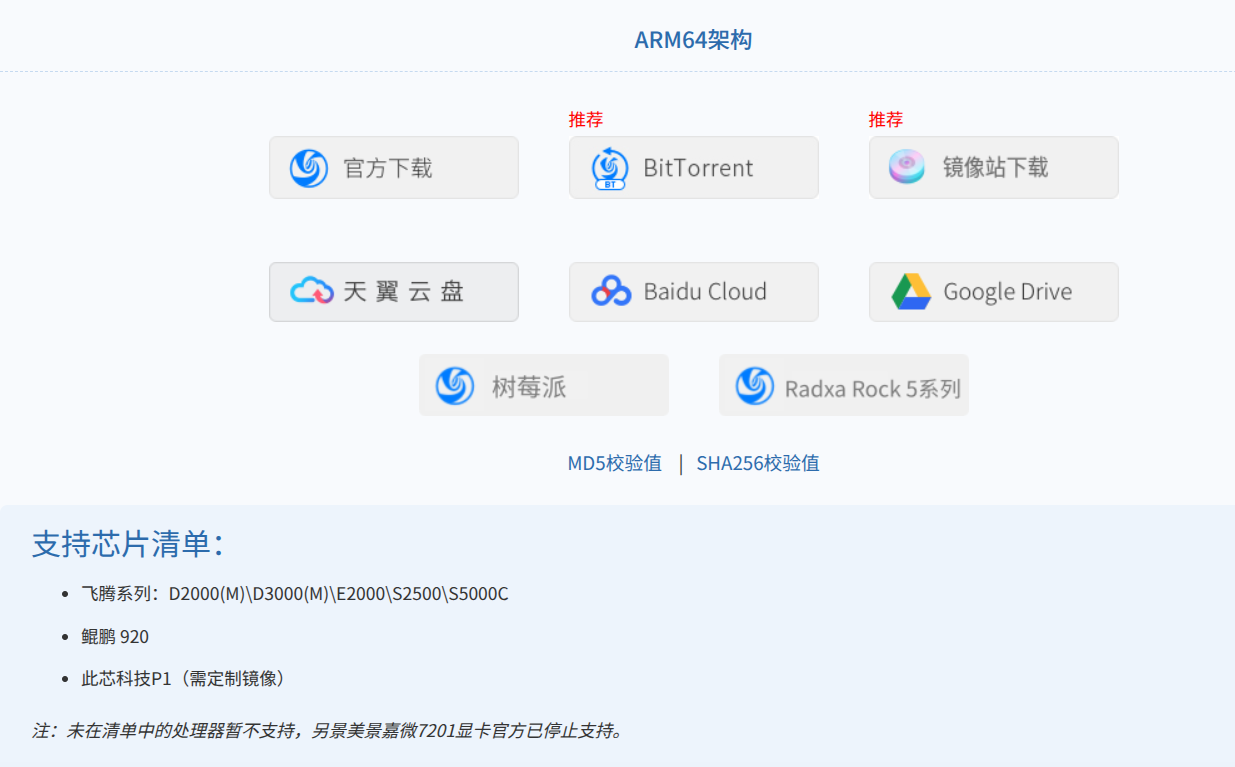Click the disc icon beside 镜像站下载
1235x767 pixels.
(x=907, y=167)
